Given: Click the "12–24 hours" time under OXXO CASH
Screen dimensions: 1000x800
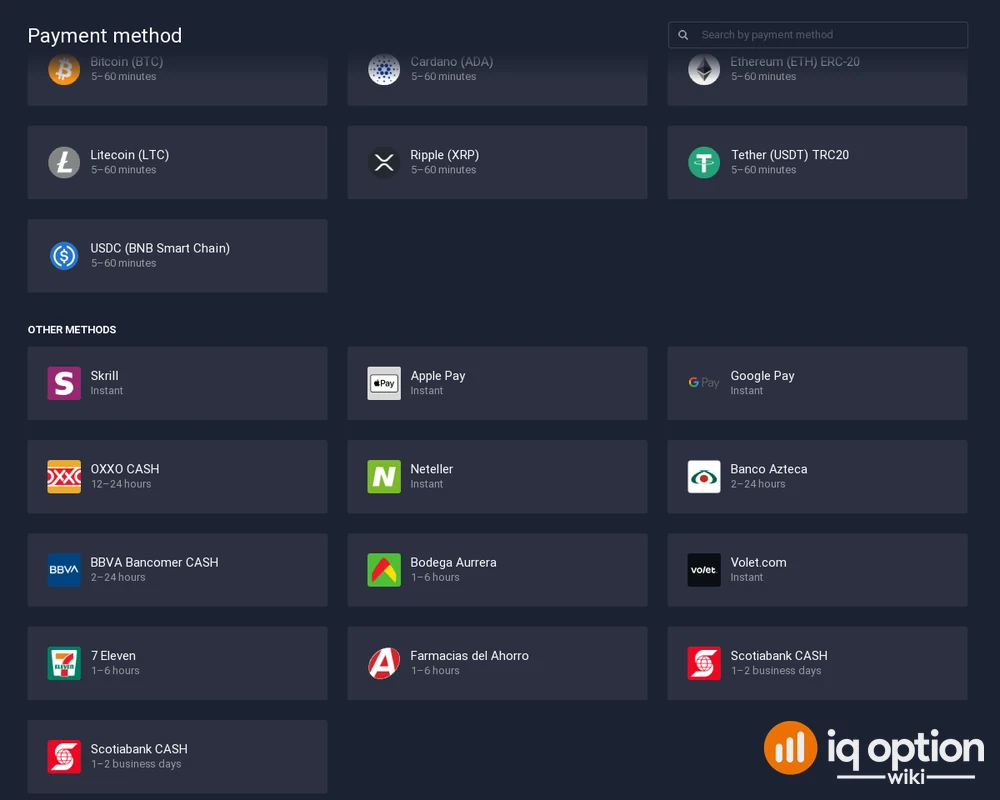Looking at the screenshot, I should pyautogui.click(x=121, y=484).
